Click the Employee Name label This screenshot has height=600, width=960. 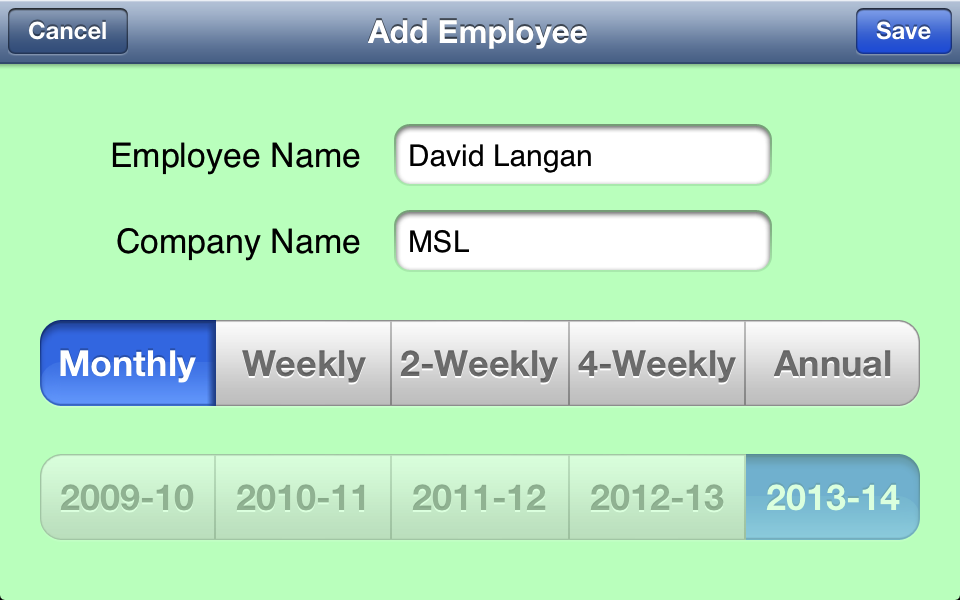[x=235, y=156]
